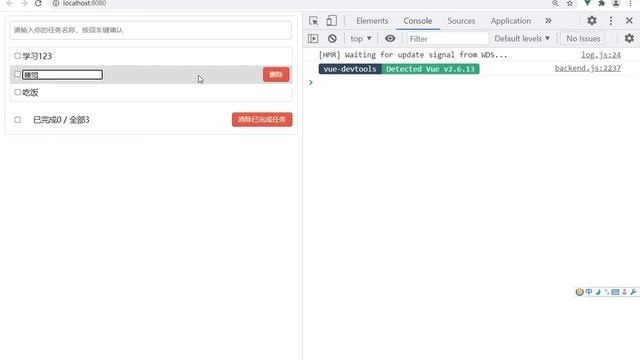Delete the task using red 删除 button

[276, 74]
